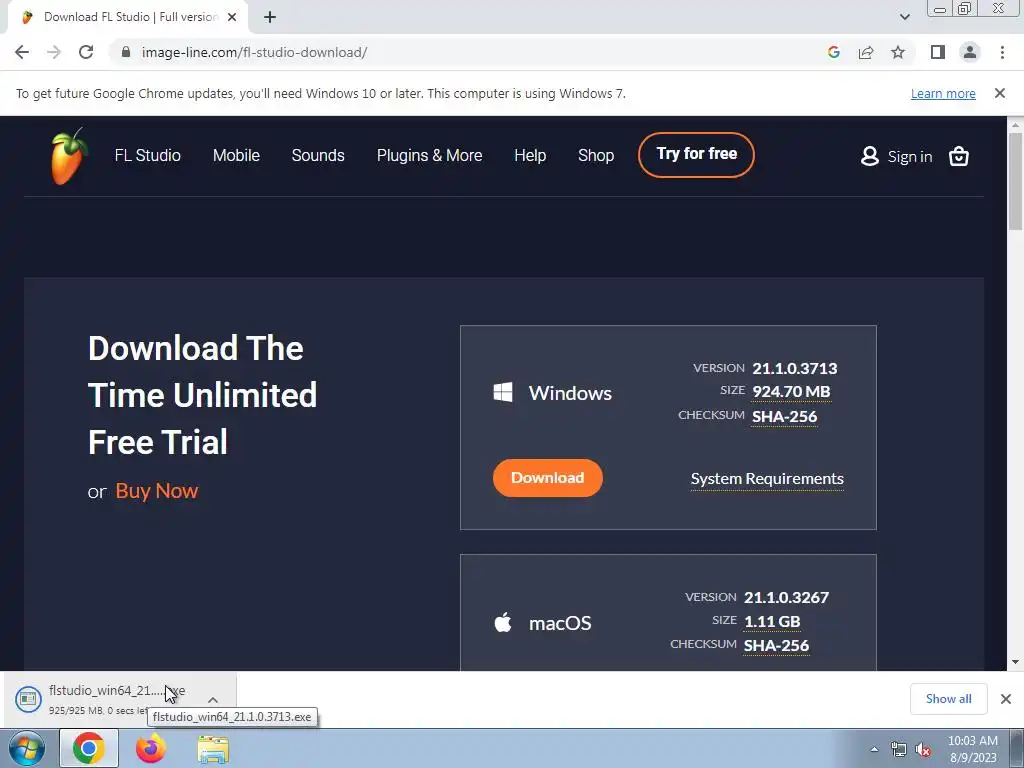
Task: Launch Firefox from the taskbar
Action: [x=151, y=748]
